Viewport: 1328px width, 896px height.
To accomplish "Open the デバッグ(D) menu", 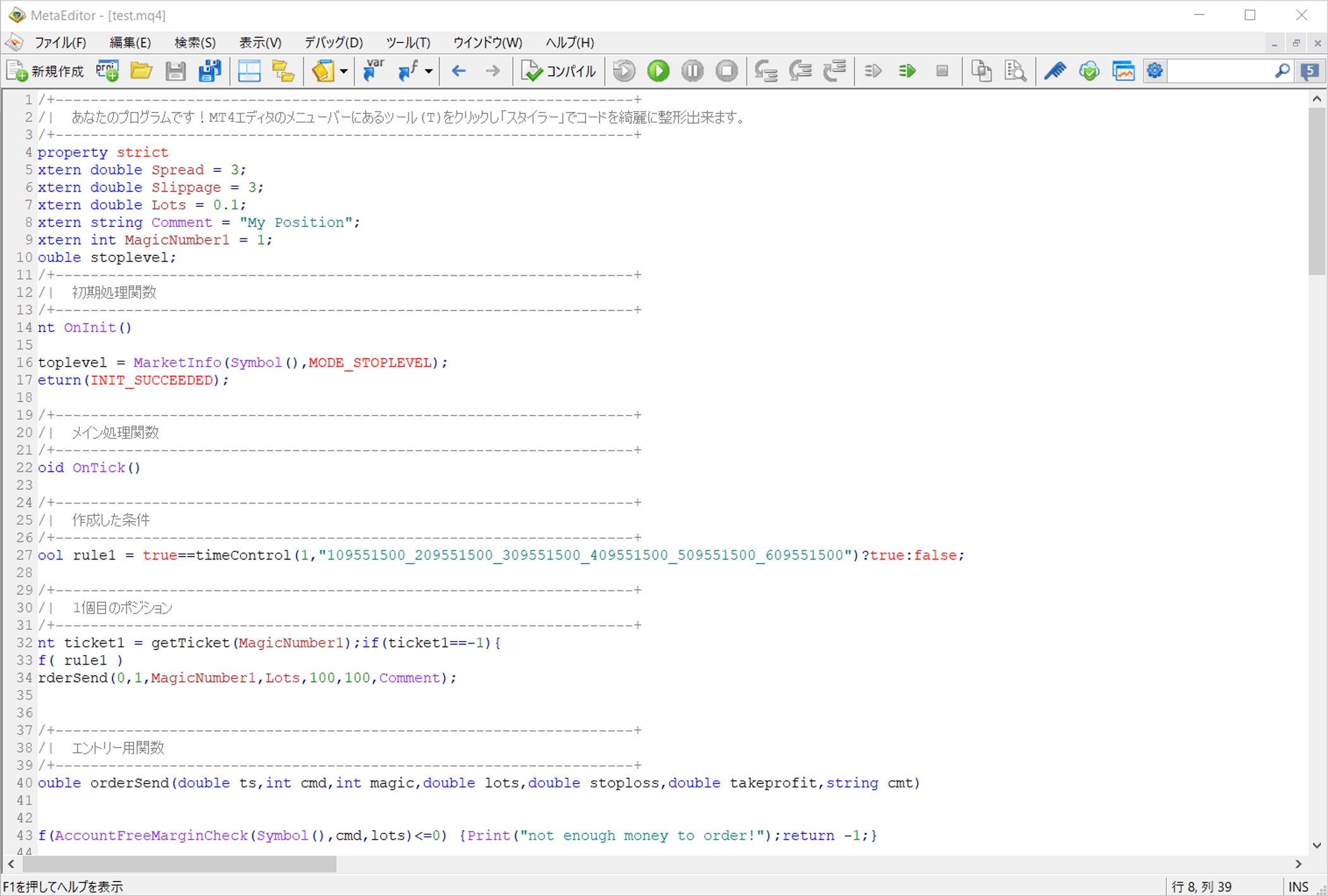I will tap(333, 42).
